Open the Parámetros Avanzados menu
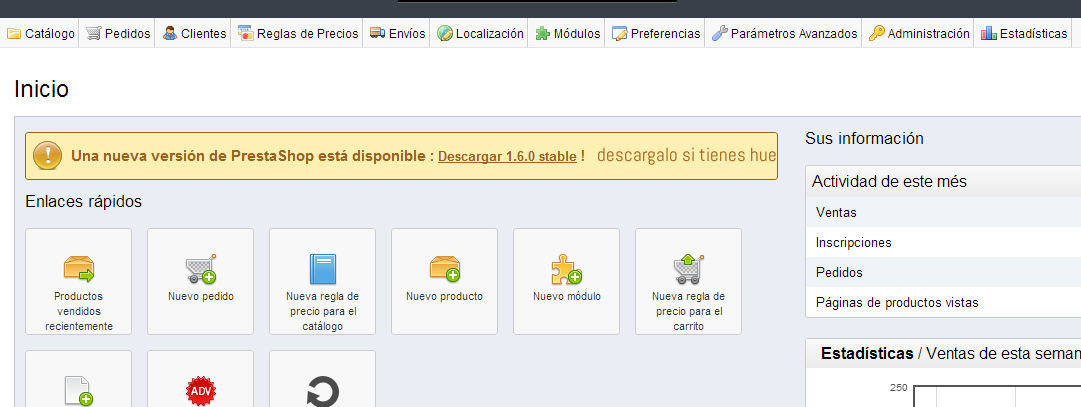This screenshot has width=1081, height=407. click(x=783, y=33)
